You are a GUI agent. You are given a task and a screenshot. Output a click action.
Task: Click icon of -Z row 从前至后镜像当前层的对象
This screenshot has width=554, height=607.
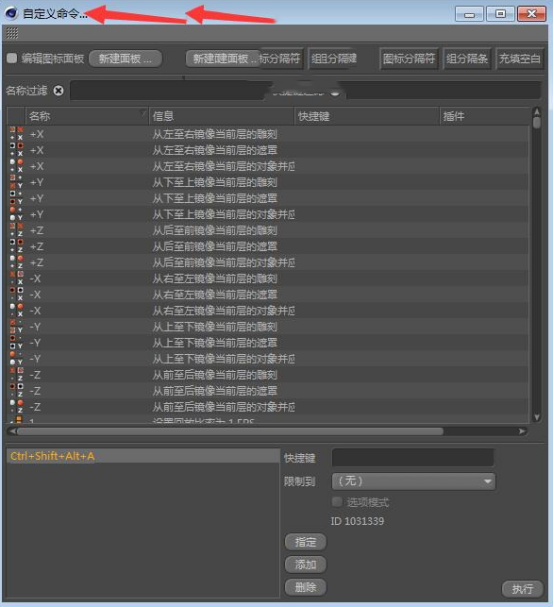click(16, 407)
